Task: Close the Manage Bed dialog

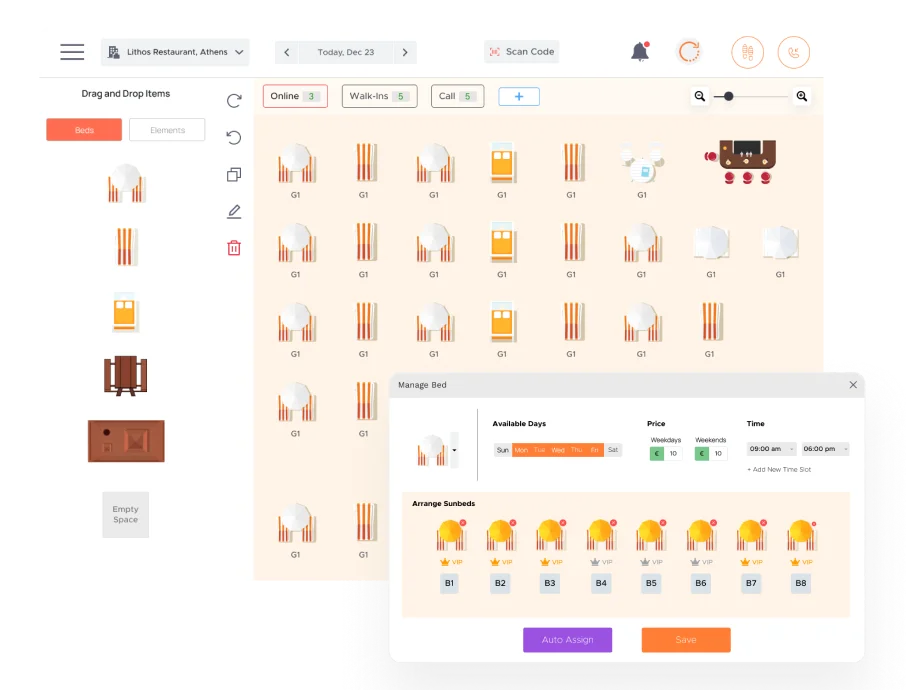Action: [853, 385]
